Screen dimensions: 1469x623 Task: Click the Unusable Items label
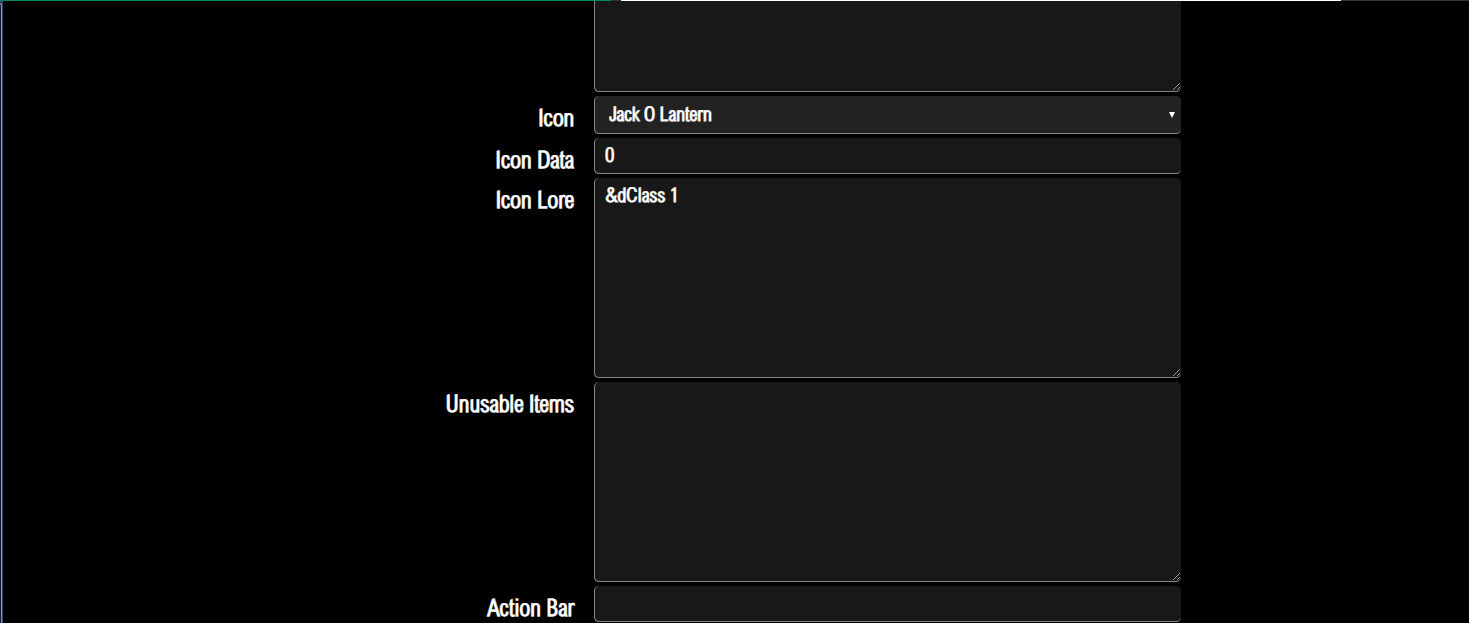coord(509,404)
